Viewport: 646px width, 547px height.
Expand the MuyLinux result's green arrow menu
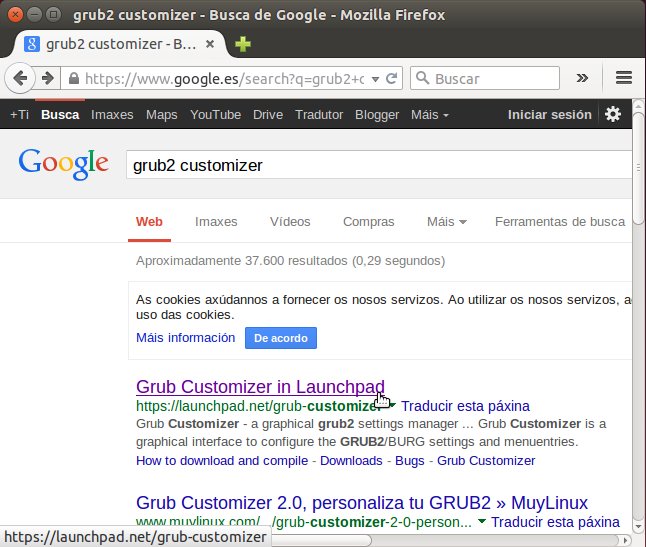coord(481,521)
